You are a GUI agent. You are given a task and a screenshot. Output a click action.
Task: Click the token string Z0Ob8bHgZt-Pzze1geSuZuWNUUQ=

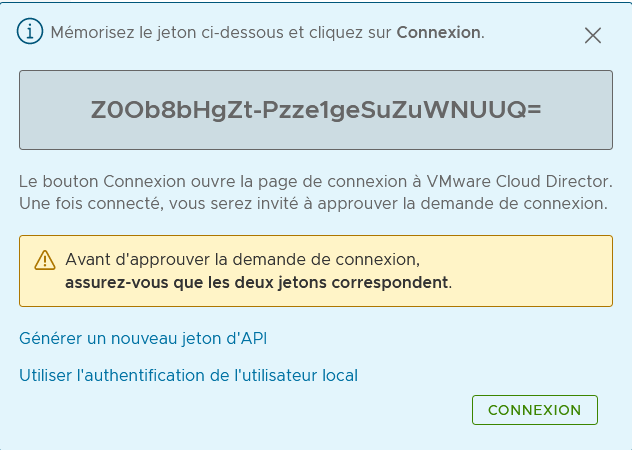click(316, 109)
